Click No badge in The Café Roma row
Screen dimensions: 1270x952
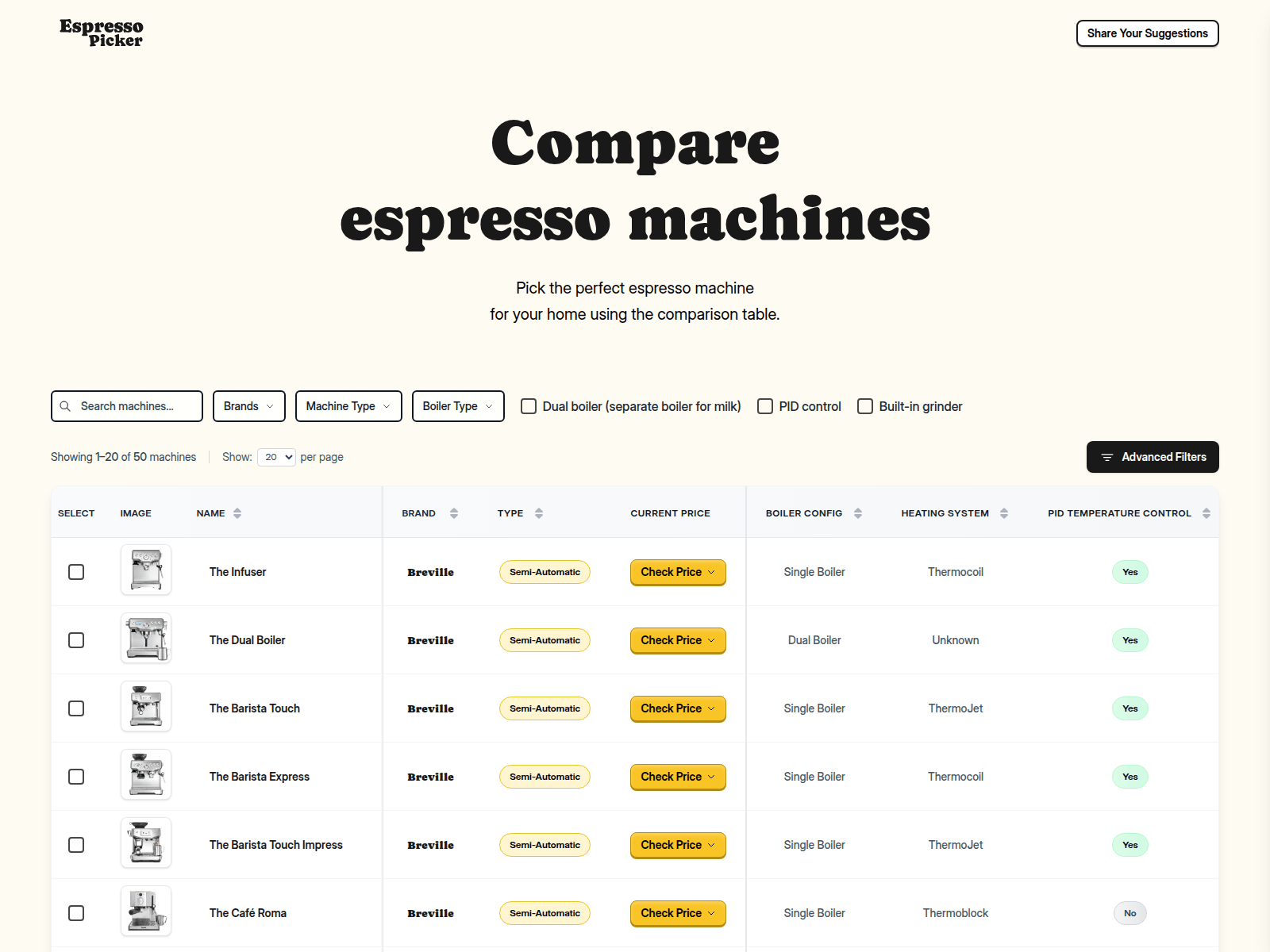click(1130, 913)
